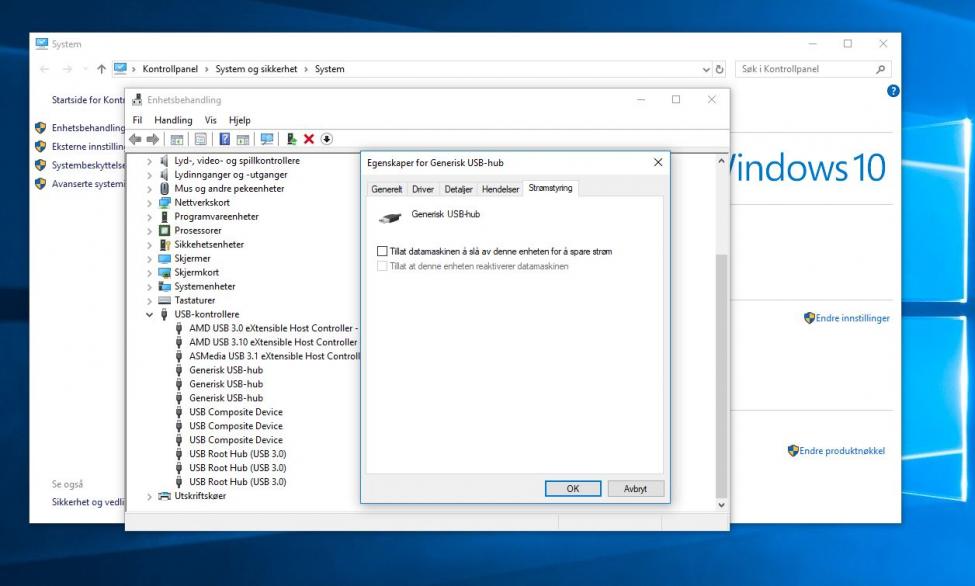The width and height of the screenshot is (975, 586).
Task: Select the Systemenheter category icon
Action: pyautogui.click(x=164, y=287)
